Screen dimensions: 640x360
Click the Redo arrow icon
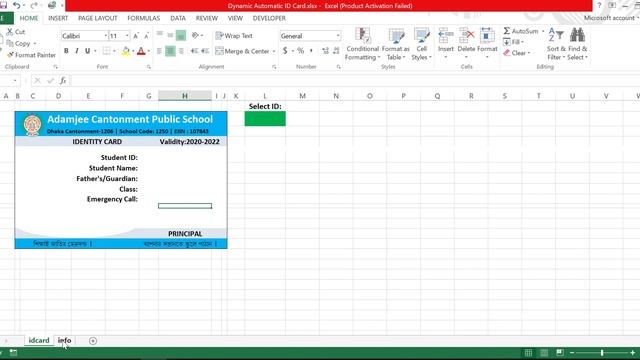point(34,5)
